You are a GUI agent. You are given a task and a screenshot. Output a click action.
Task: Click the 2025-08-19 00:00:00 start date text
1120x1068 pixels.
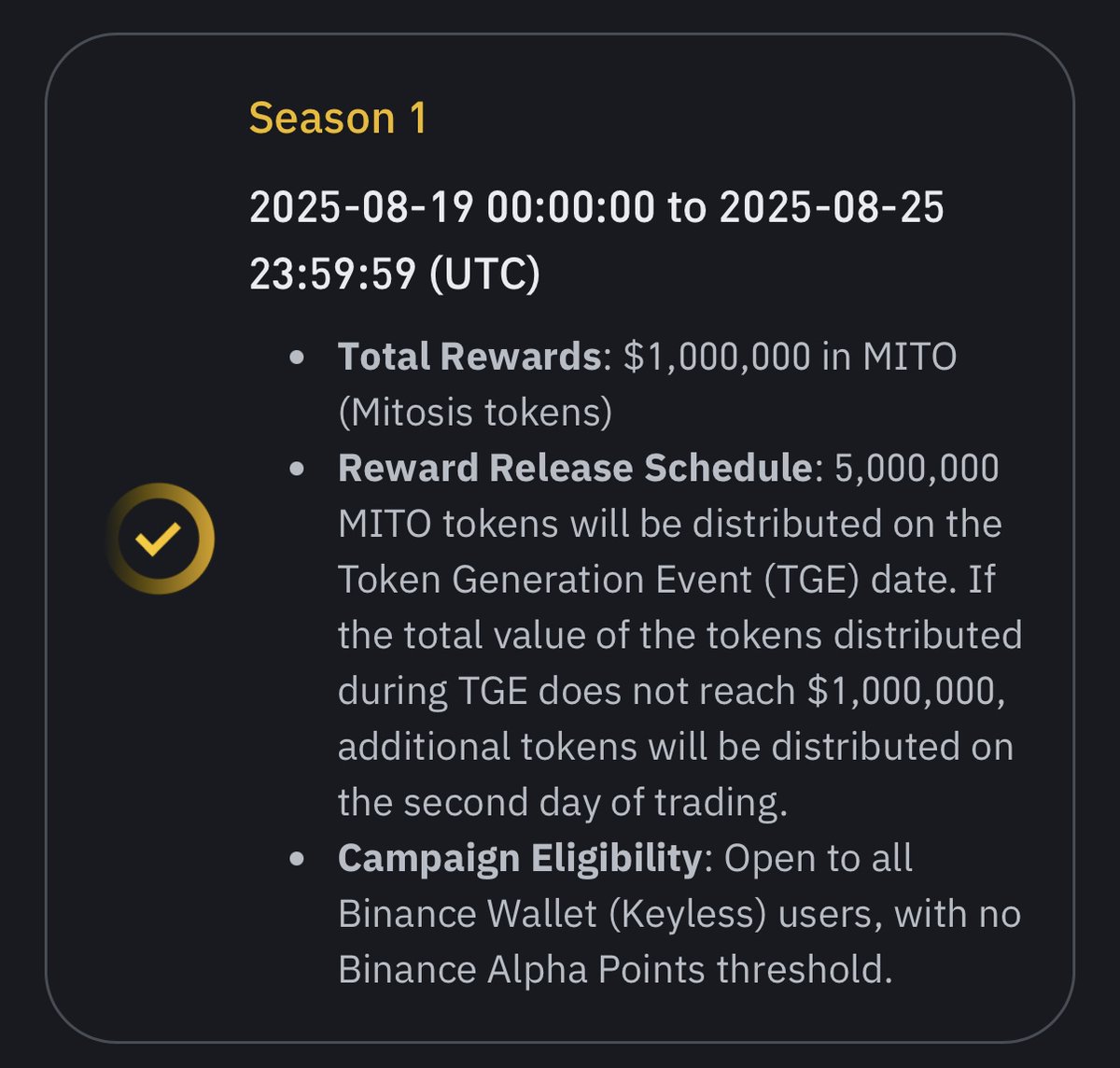coord(453,206)
